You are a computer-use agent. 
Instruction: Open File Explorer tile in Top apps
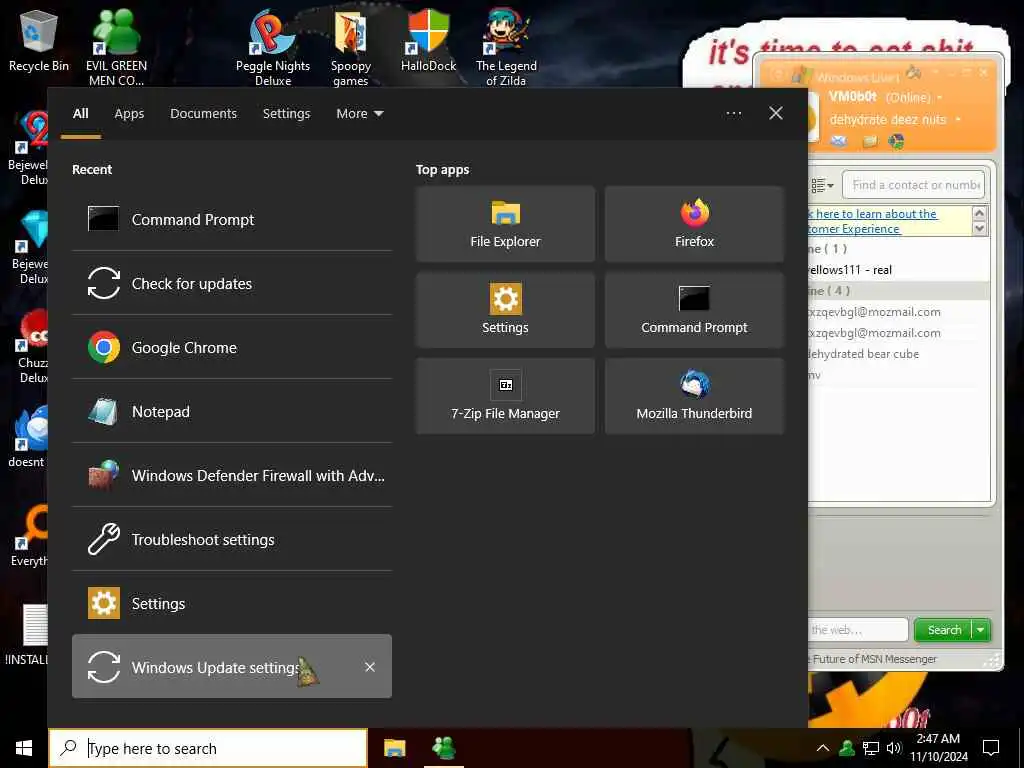point(505,224)
